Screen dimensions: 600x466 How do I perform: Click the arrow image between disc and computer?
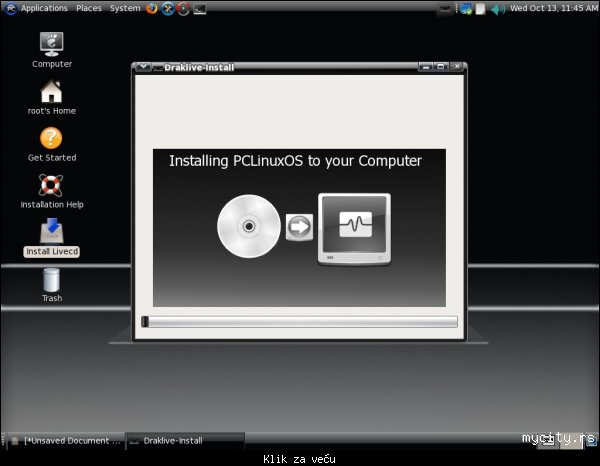(x=299, y=227)
